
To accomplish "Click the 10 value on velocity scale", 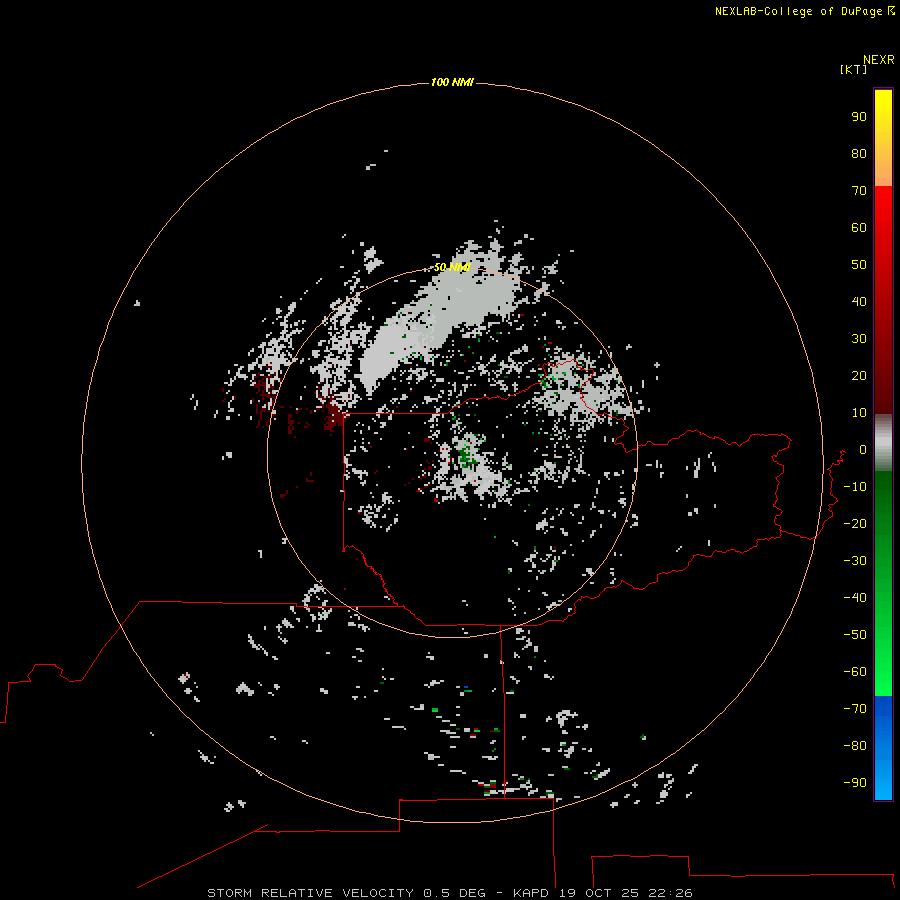I will click(x=859, y=413).
